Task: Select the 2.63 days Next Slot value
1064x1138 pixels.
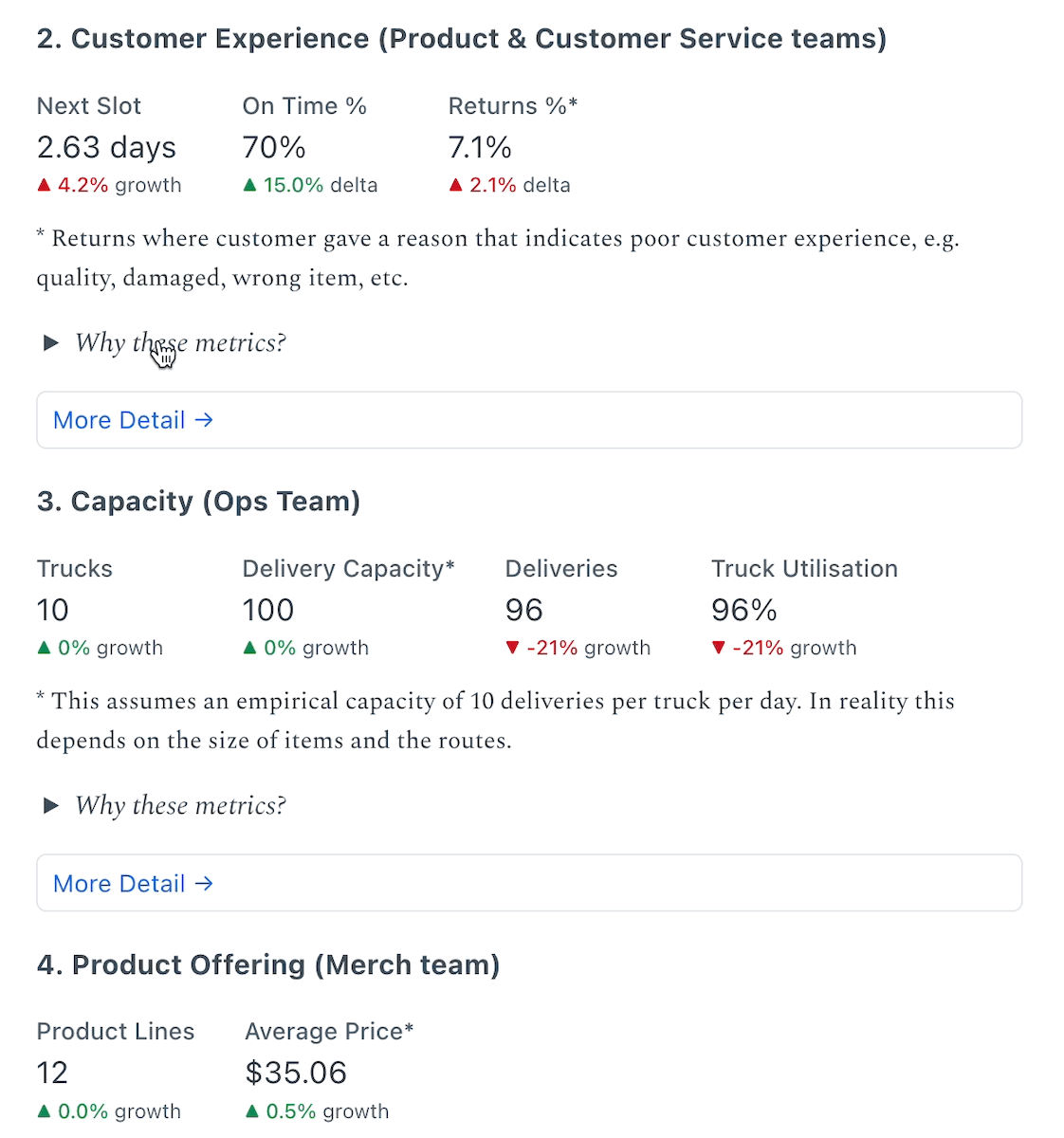Action: pos(106,147)
